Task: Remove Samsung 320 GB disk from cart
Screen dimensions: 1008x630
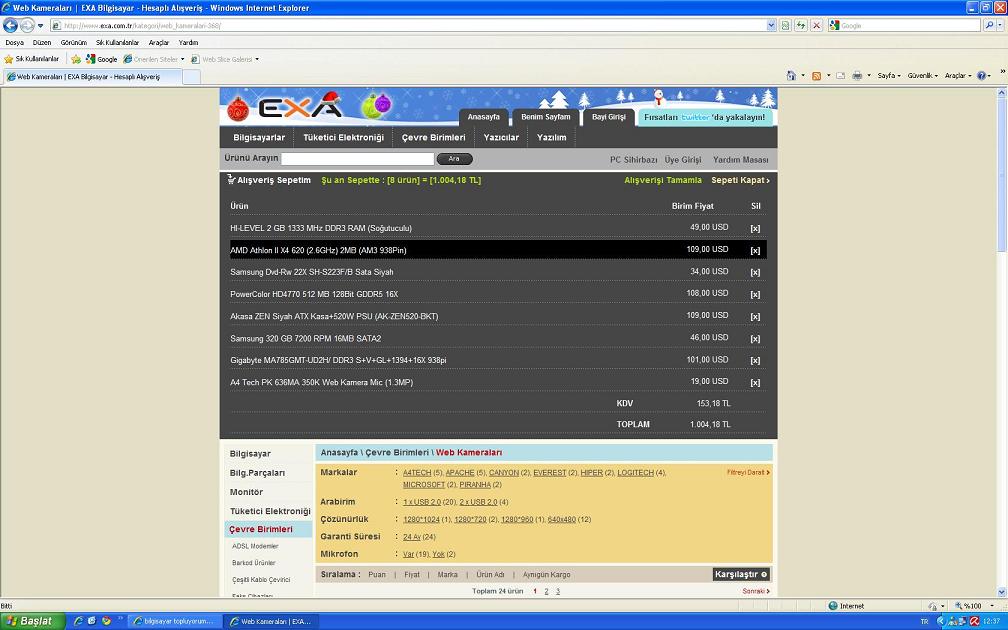Action: [755, 339]
